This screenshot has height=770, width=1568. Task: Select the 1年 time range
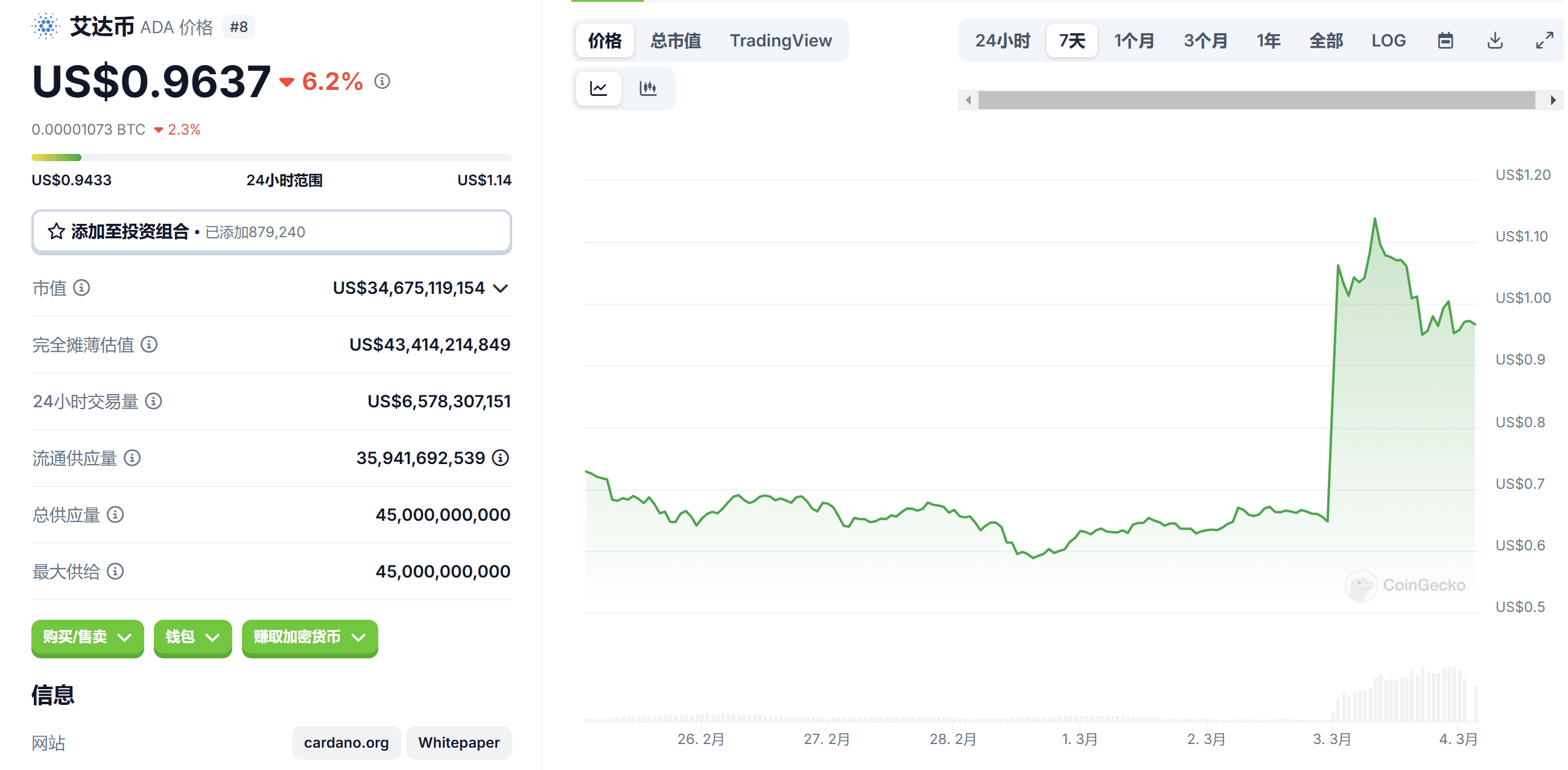click(1268, 40)
